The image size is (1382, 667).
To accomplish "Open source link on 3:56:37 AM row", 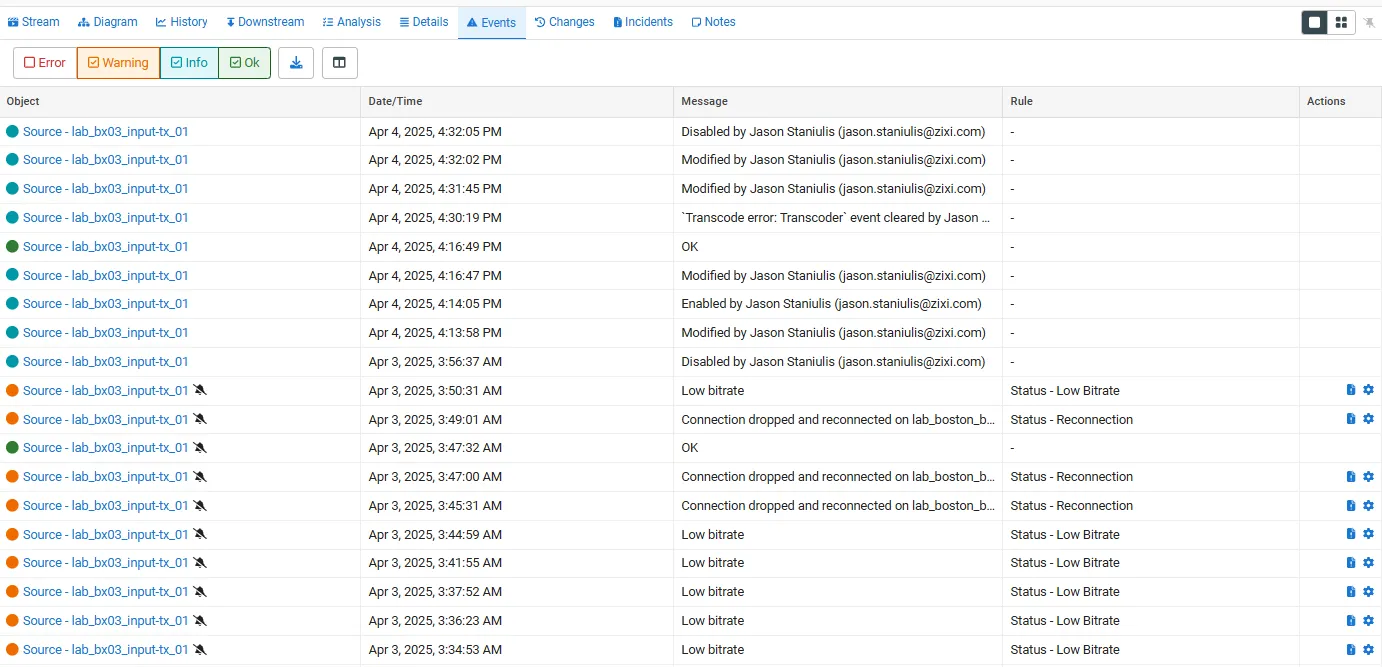I will (105, 362).
